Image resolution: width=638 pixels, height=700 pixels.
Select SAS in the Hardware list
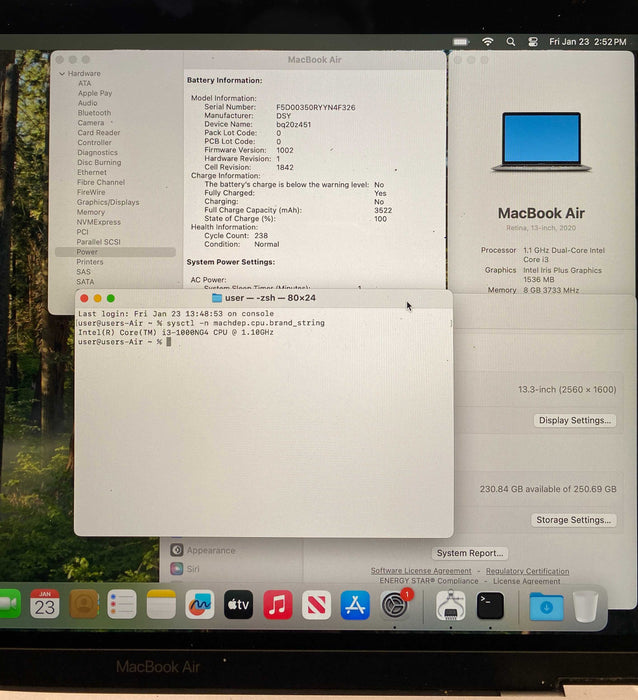pyautogui.click(x=83, y=271)
